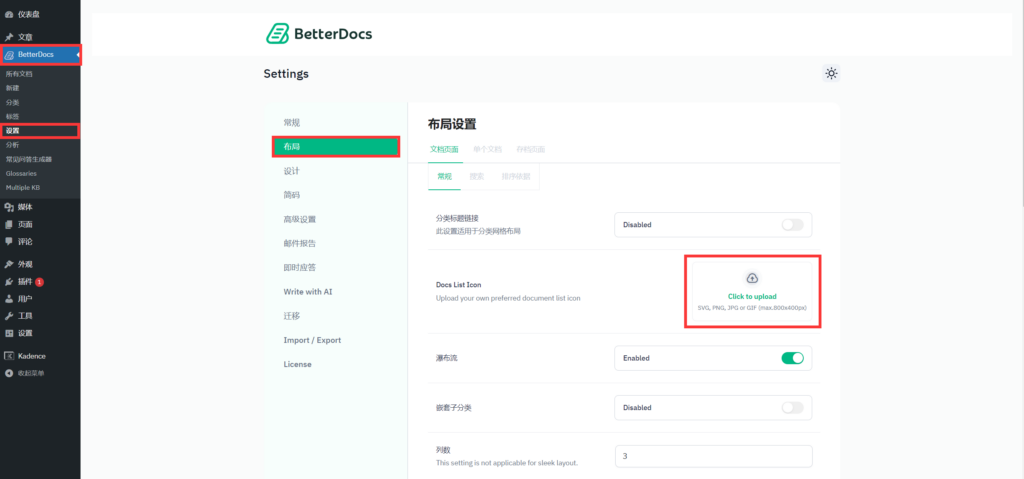The height and width of the screenshot is (479, 1024).
Task: Click the Settings page title
Action: [286, 74]
